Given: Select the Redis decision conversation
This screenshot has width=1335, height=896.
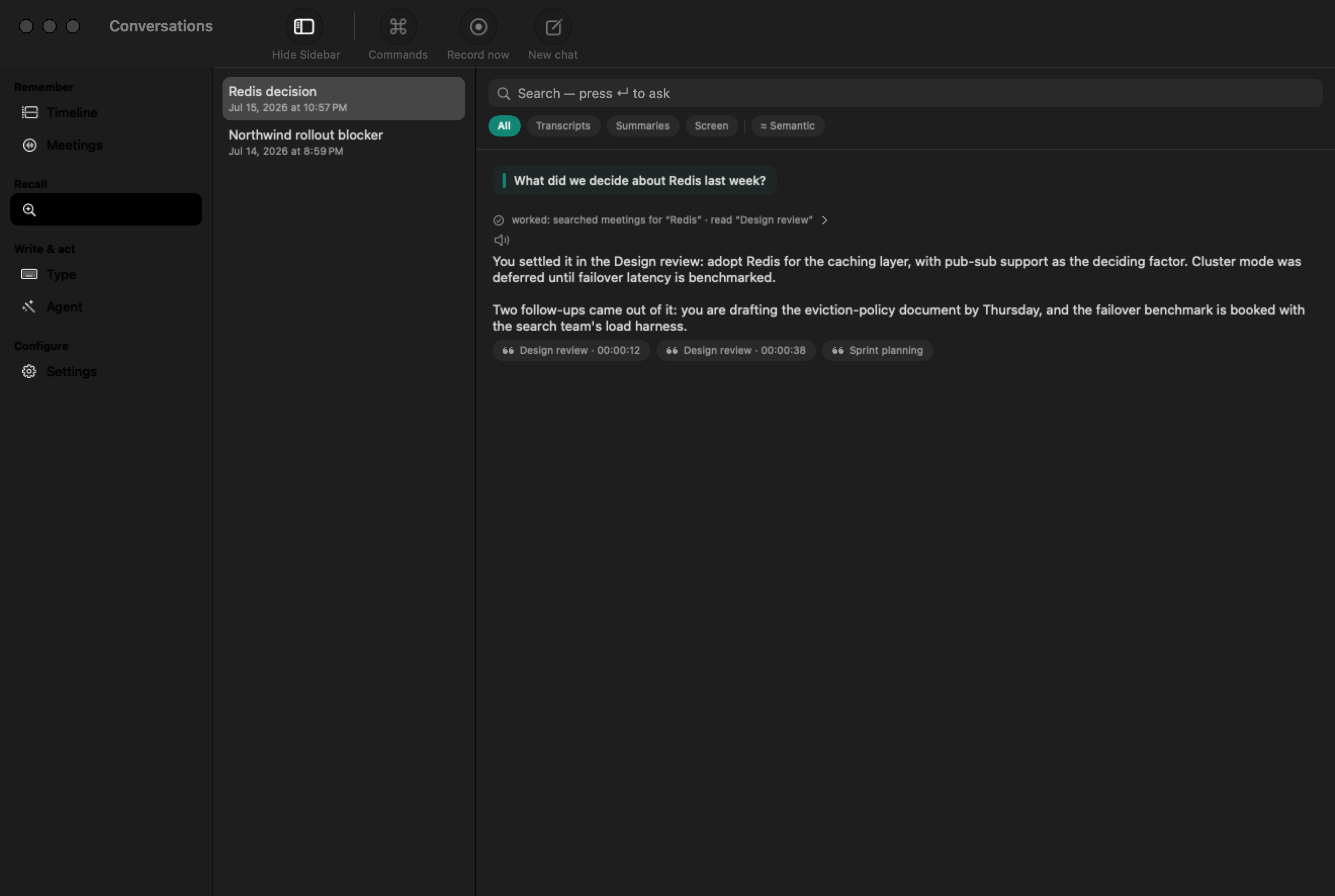Looking at the screenshot, I should coord(343,98).
